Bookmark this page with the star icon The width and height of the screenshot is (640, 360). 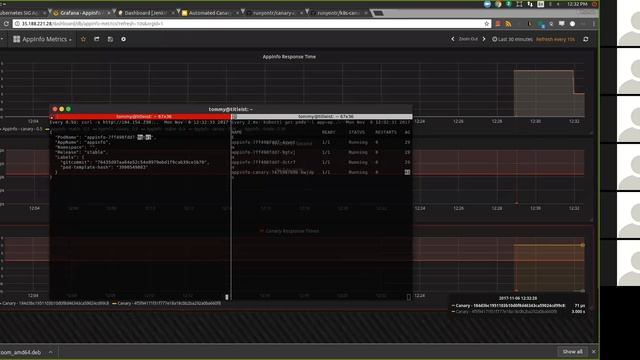coord(487,24)
